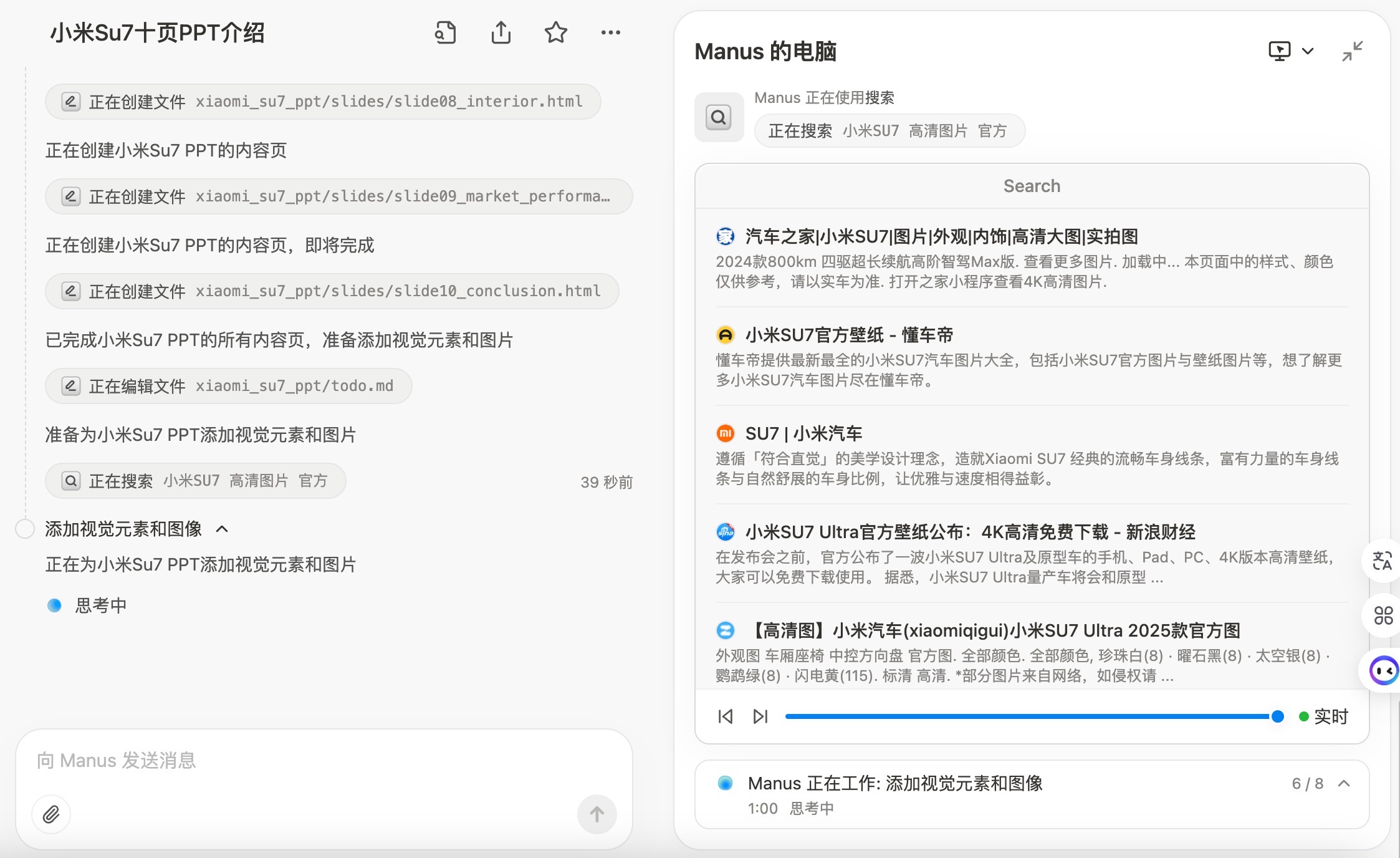
Task: Click the Xiaomi mi logo favicon
Action: (x=725, y=433)
